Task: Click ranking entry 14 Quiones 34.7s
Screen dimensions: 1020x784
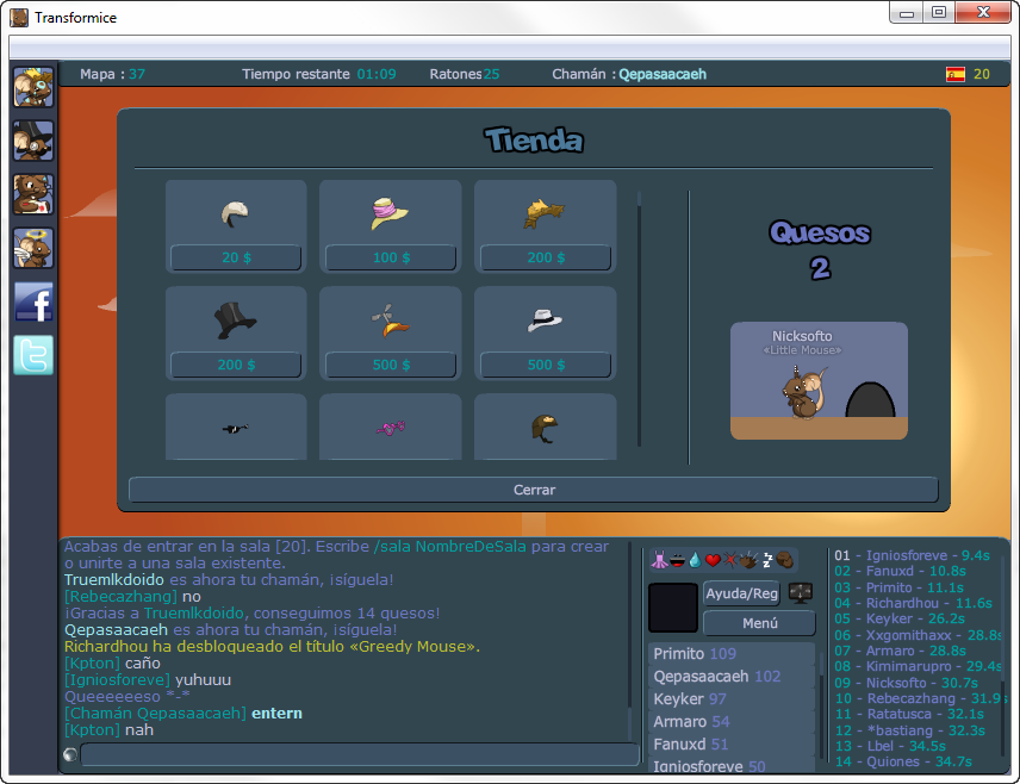Action: coord(904,762)
